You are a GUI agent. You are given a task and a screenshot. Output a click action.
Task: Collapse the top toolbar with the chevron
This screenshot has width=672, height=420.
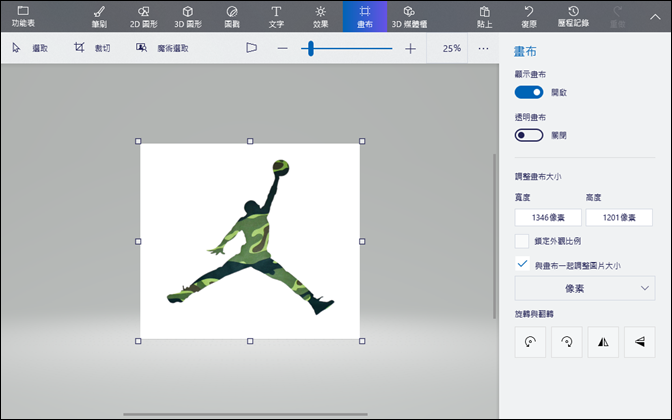click(655, 17)
